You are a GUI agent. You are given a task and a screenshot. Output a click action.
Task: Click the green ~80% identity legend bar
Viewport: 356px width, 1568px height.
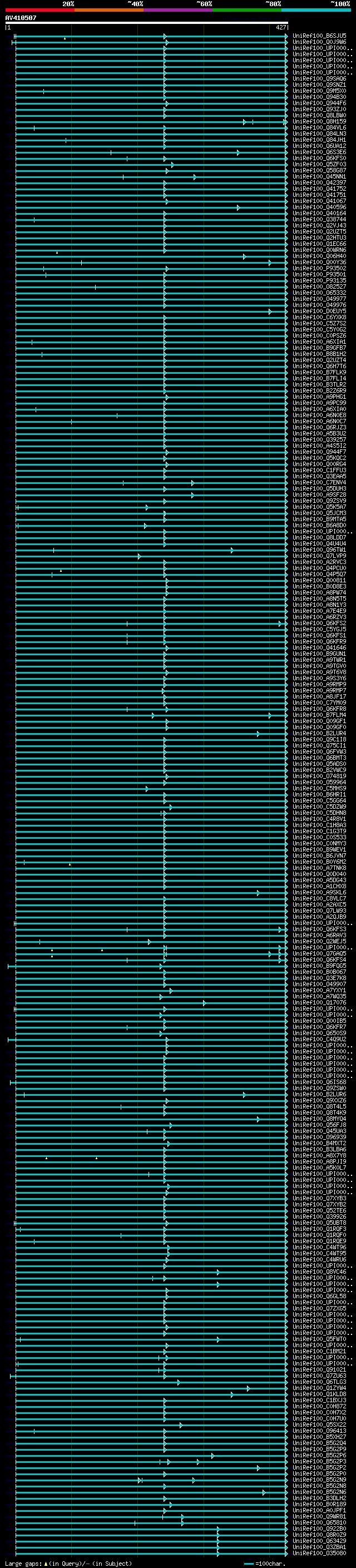[x=247, y=10]
